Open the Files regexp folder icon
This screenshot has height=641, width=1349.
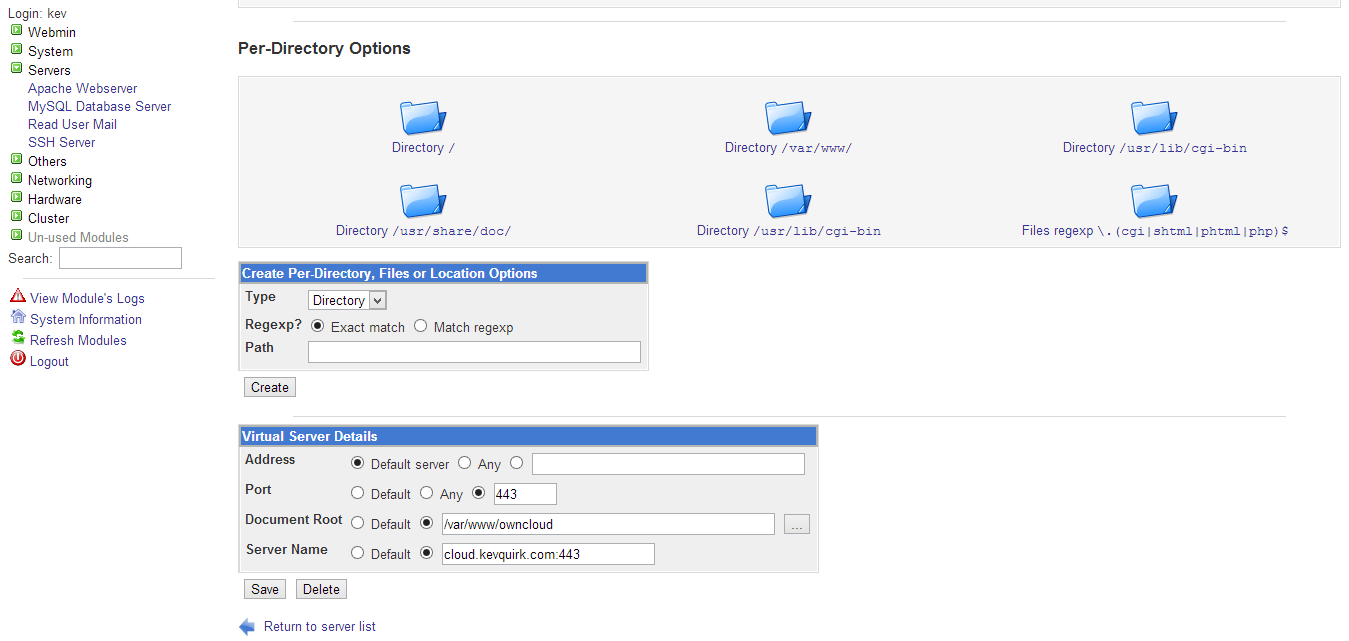[1154, 200]
